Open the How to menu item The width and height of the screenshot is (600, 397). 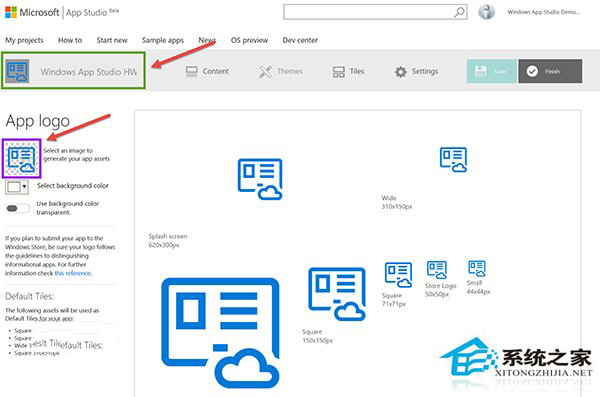[x=70, y=40]
